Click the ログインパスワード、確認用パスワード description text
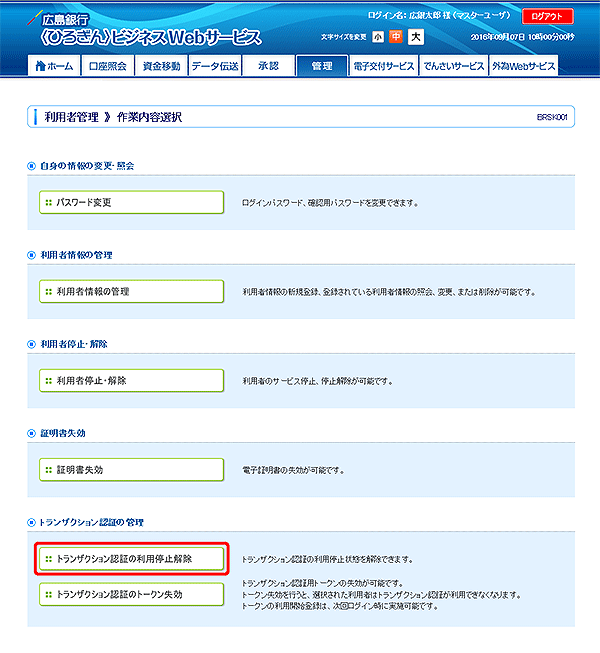 pyautogui.click(x=330, y=203)
